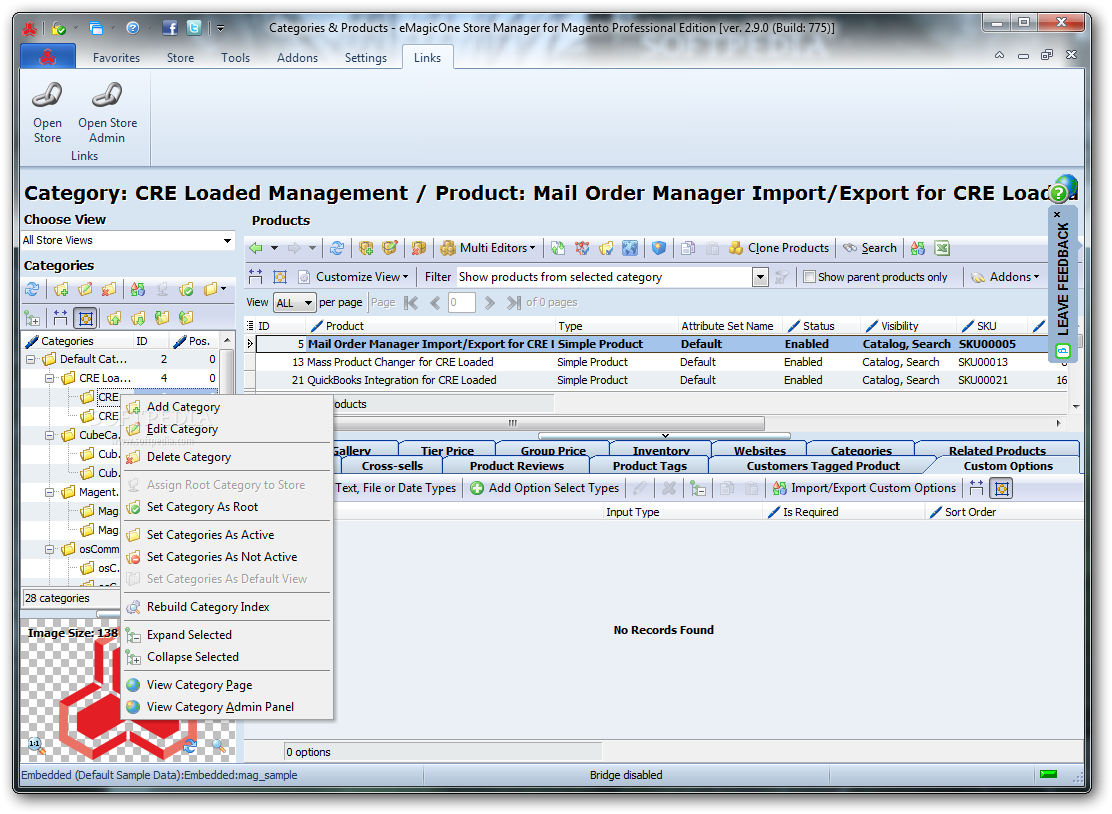Switch to Tier Price tab
Screen dimensions: 1112x814
[447, 450]
